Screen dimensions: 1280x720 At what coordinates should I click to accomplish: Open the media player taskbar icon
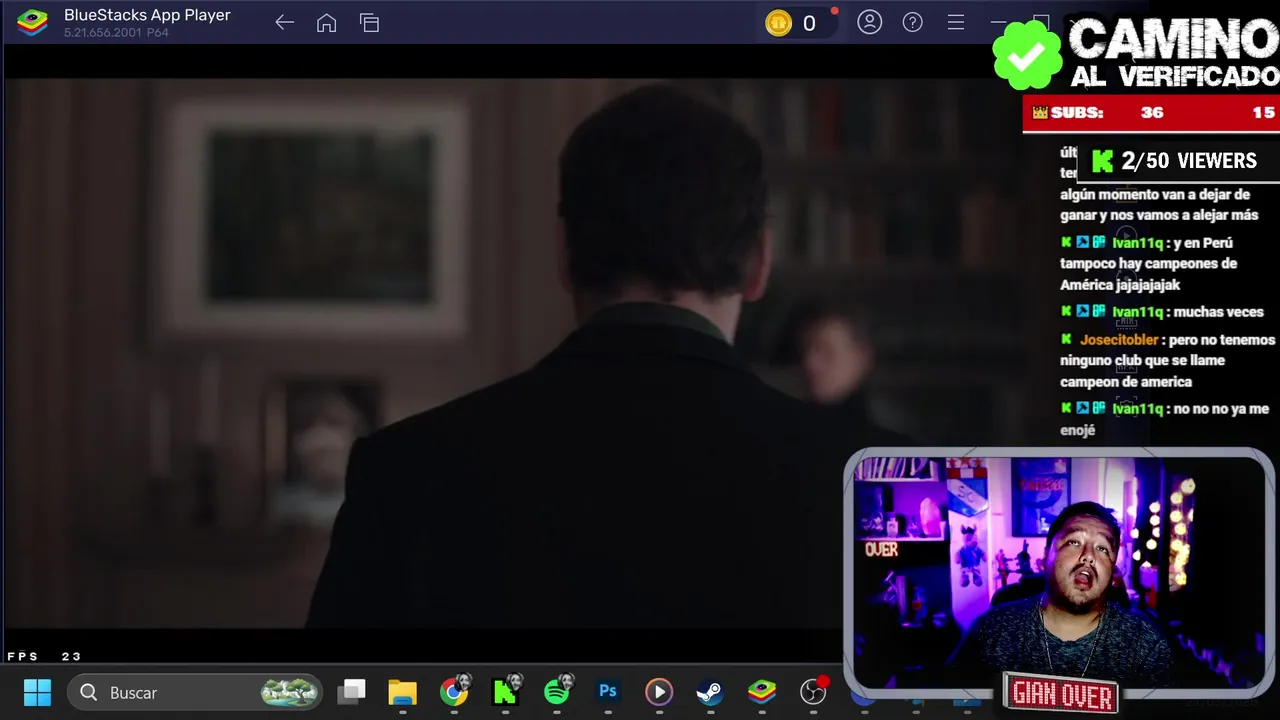click(x=659, y=692)
